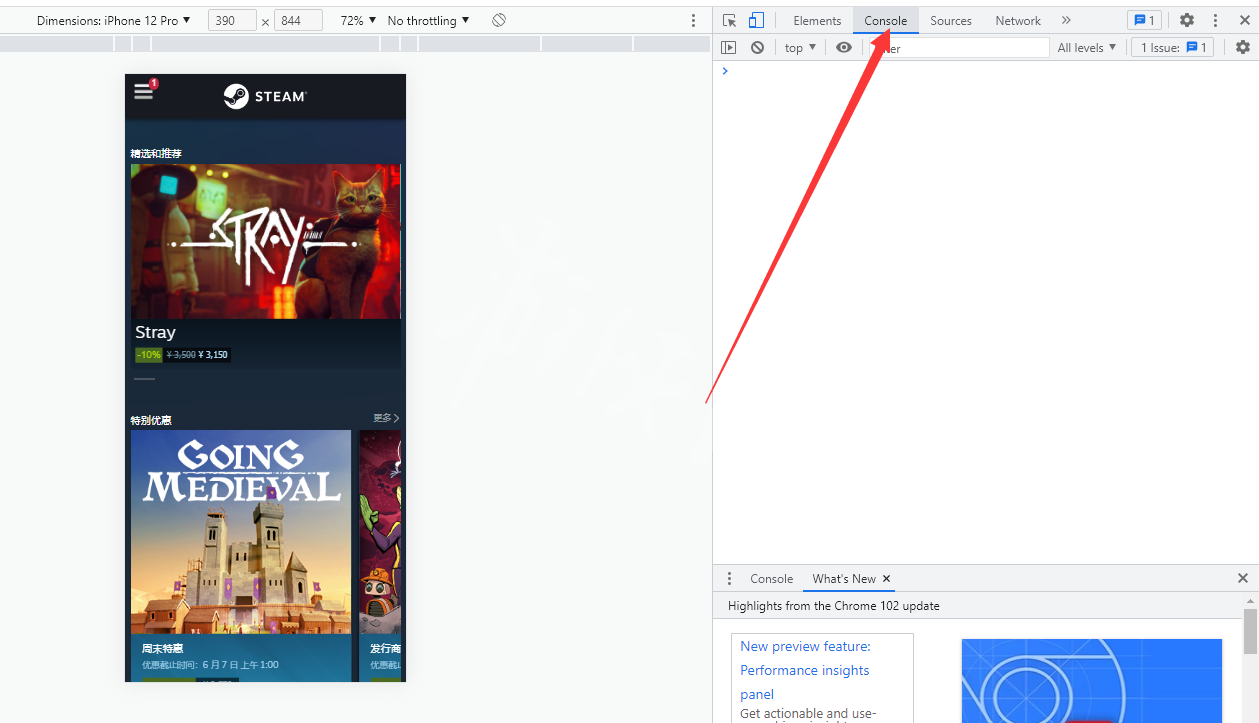The width and height of the screenshot is (1259, 723).
Task: Close the bottom drawer
Action: [x=1243, y=578]
